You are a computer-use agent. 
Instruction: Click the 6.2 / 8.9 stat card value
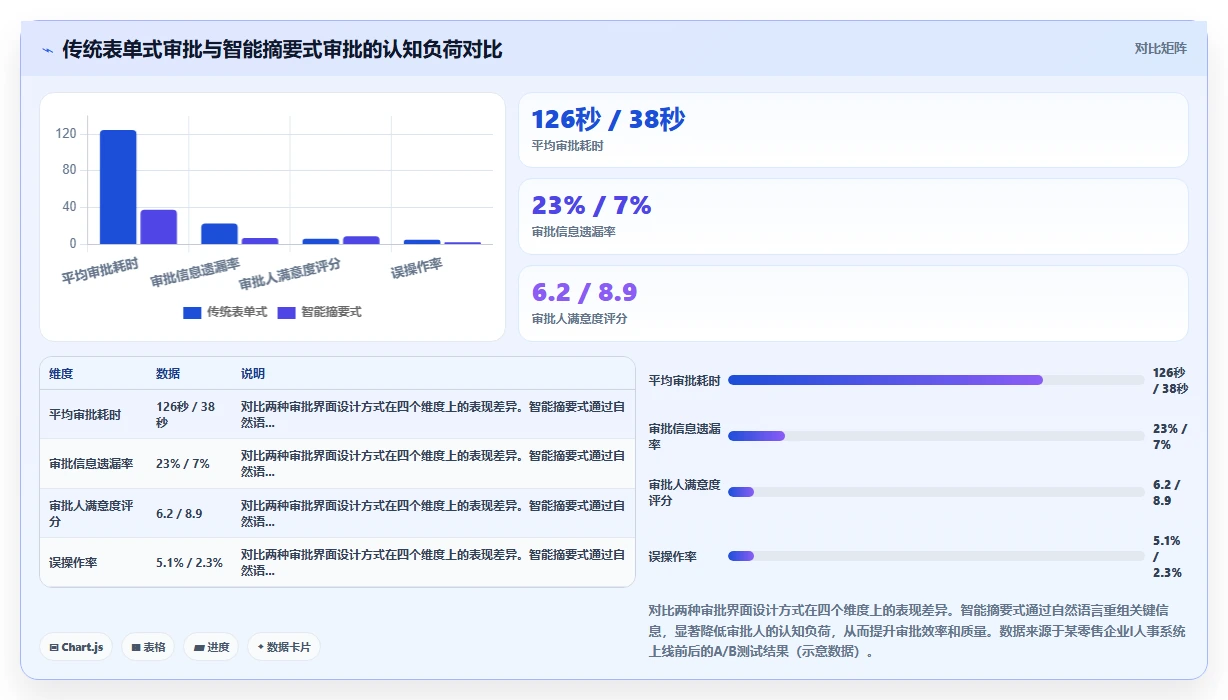tap(584, 292)
